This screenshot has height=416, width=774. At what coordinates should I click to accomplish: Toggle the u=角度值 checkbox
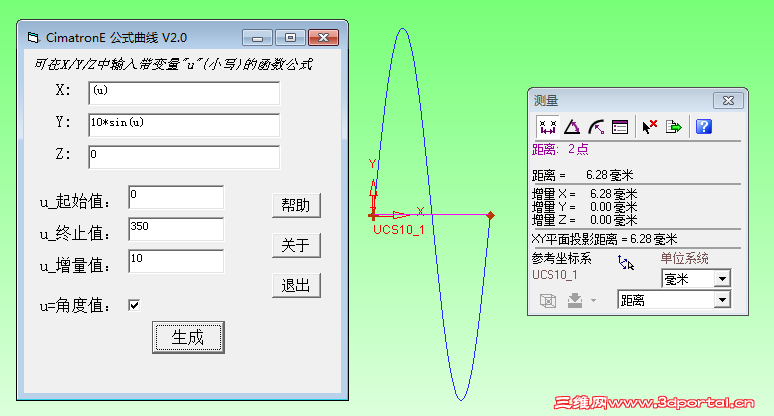tap(134, 305)
